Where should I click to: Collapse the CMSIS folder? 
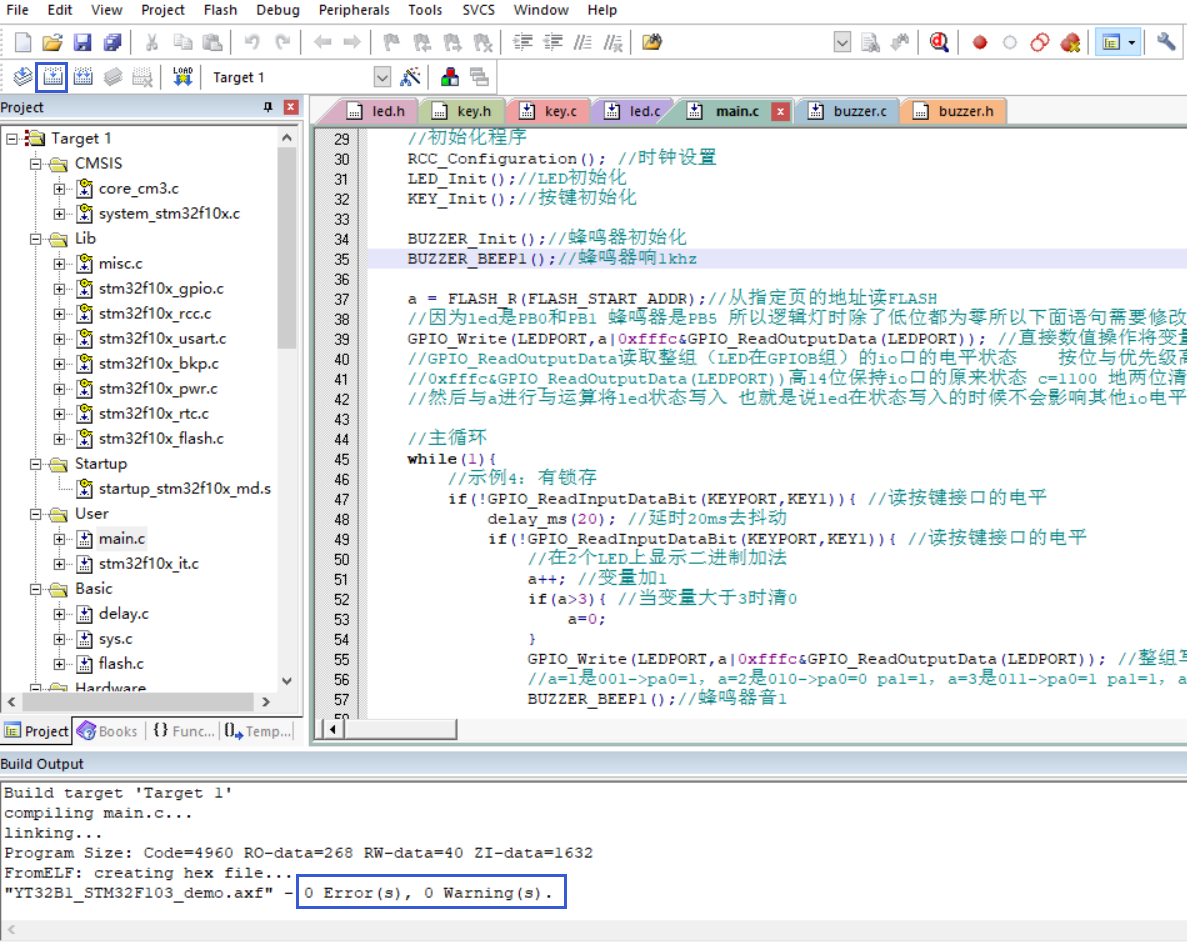[x=36, y=164]
